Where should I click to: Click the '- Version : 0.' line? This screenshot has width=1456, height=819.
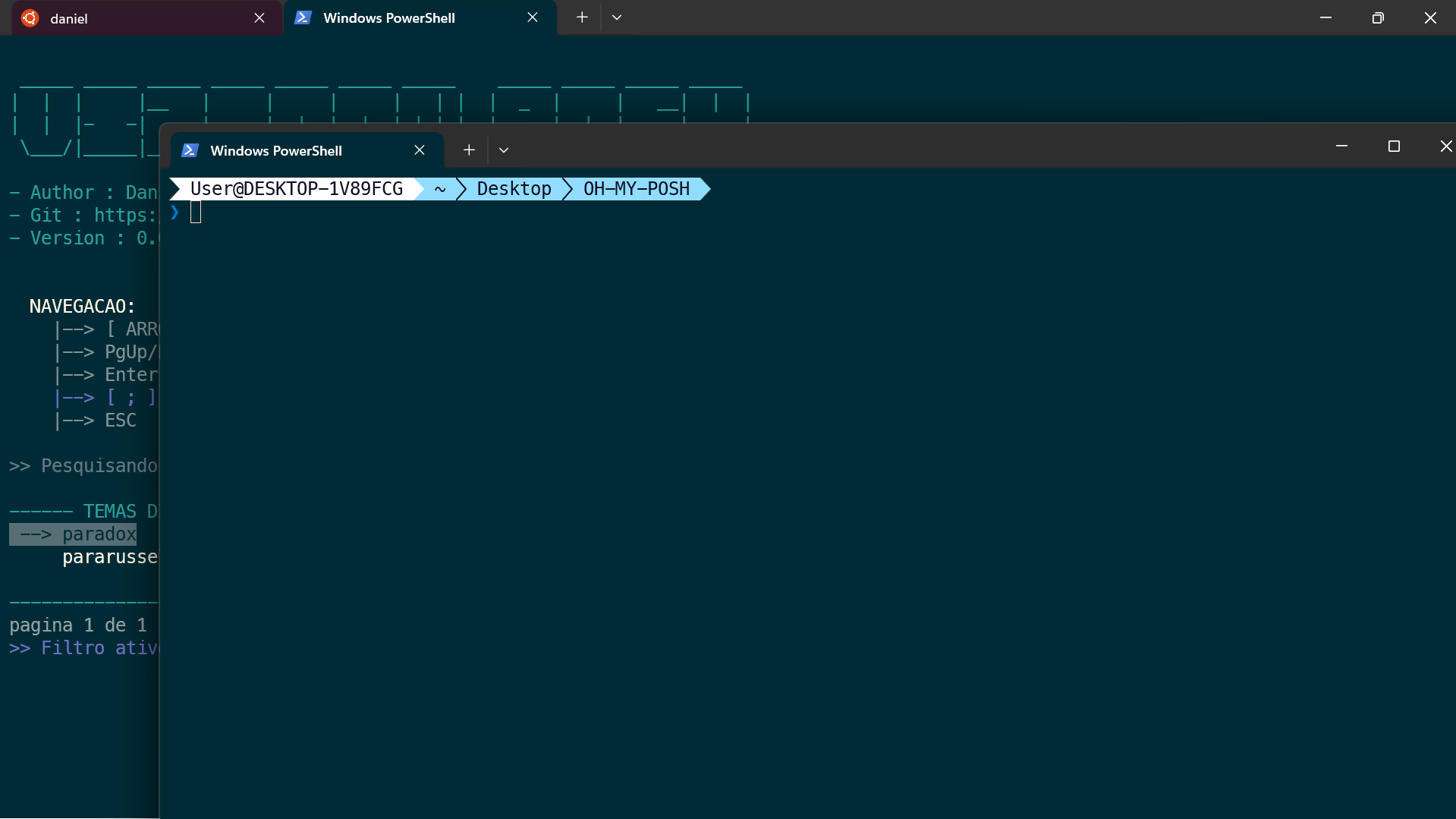click(83, 238)
